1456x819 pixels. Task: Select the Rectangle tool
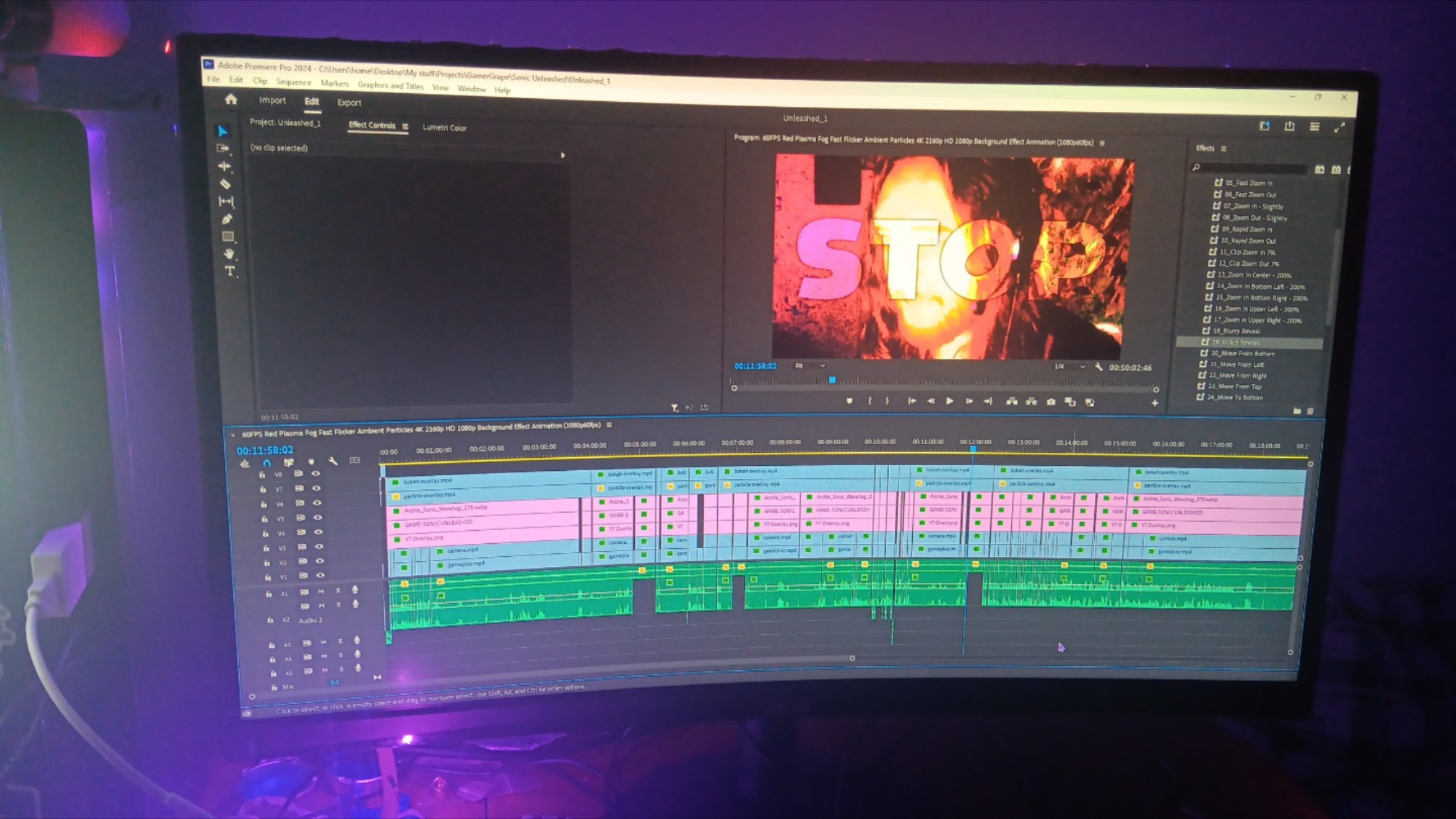pyautogui.click(x=228, y=236)
